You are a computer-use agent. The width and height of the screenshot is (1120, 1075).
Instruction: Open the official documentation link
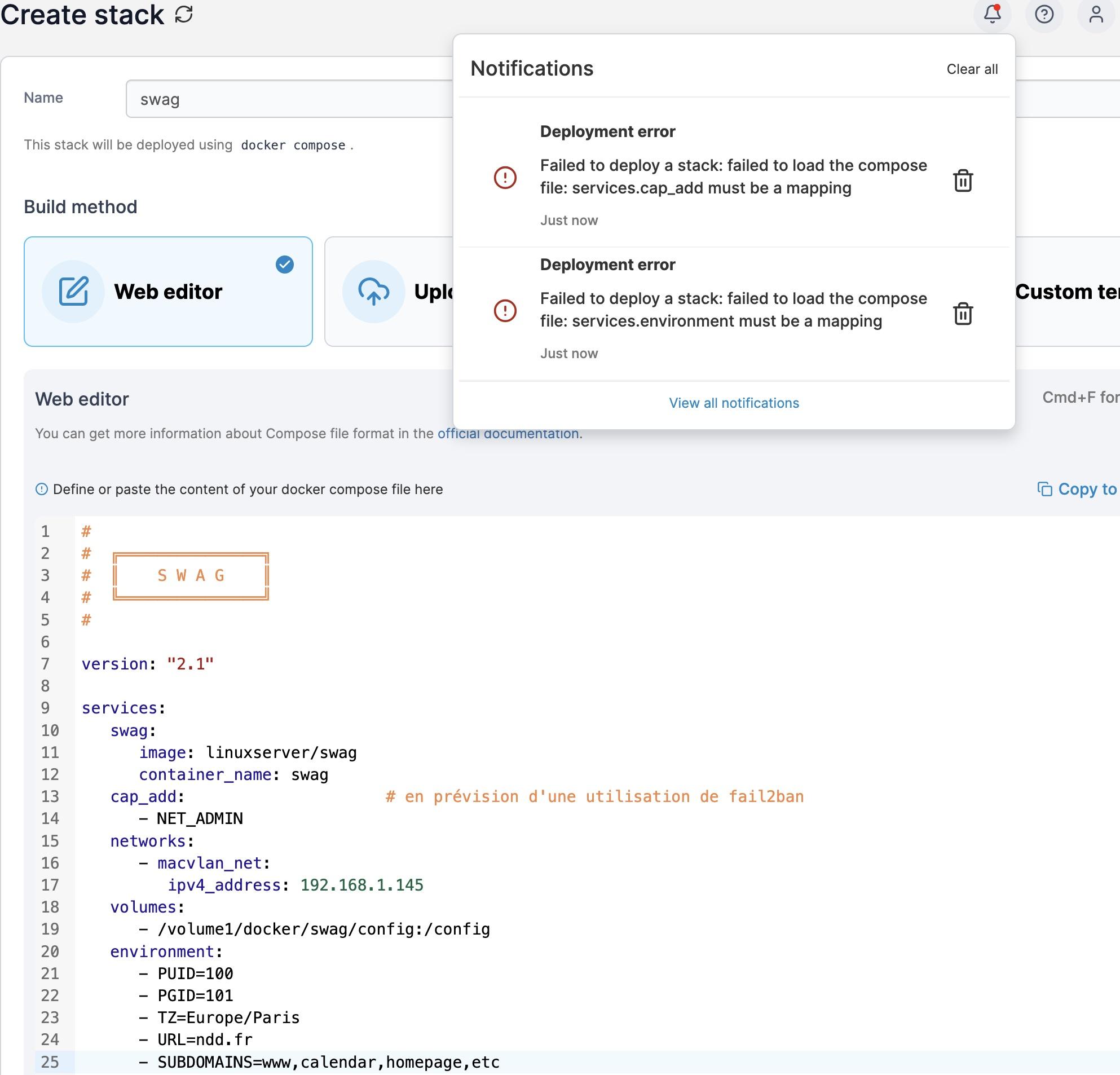click(x=508, y=433)
